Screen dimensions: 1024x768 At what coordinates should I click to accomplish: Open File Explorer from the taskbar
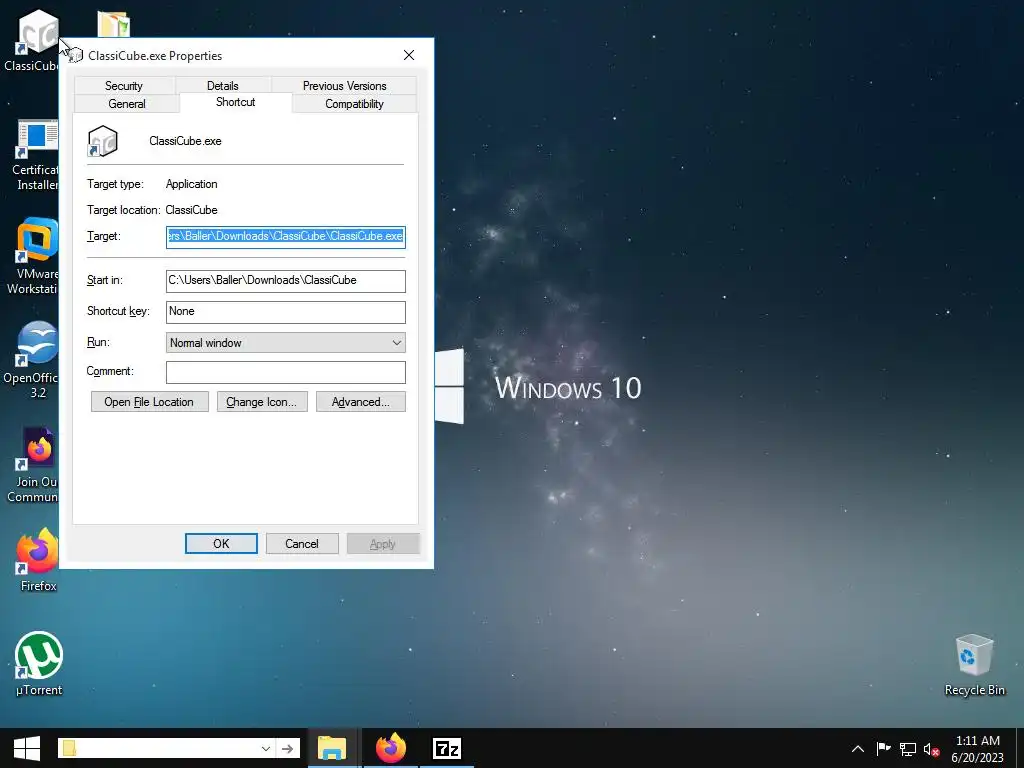point(332,748)
